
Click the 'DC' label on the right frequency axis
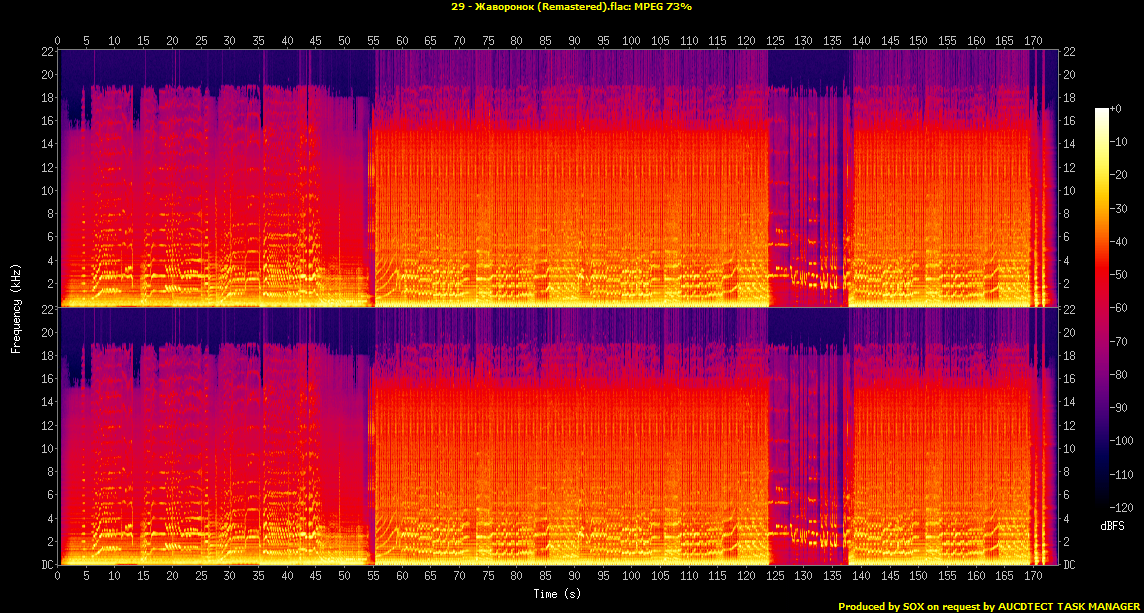pyautogui.click(x=1068, y=565)
